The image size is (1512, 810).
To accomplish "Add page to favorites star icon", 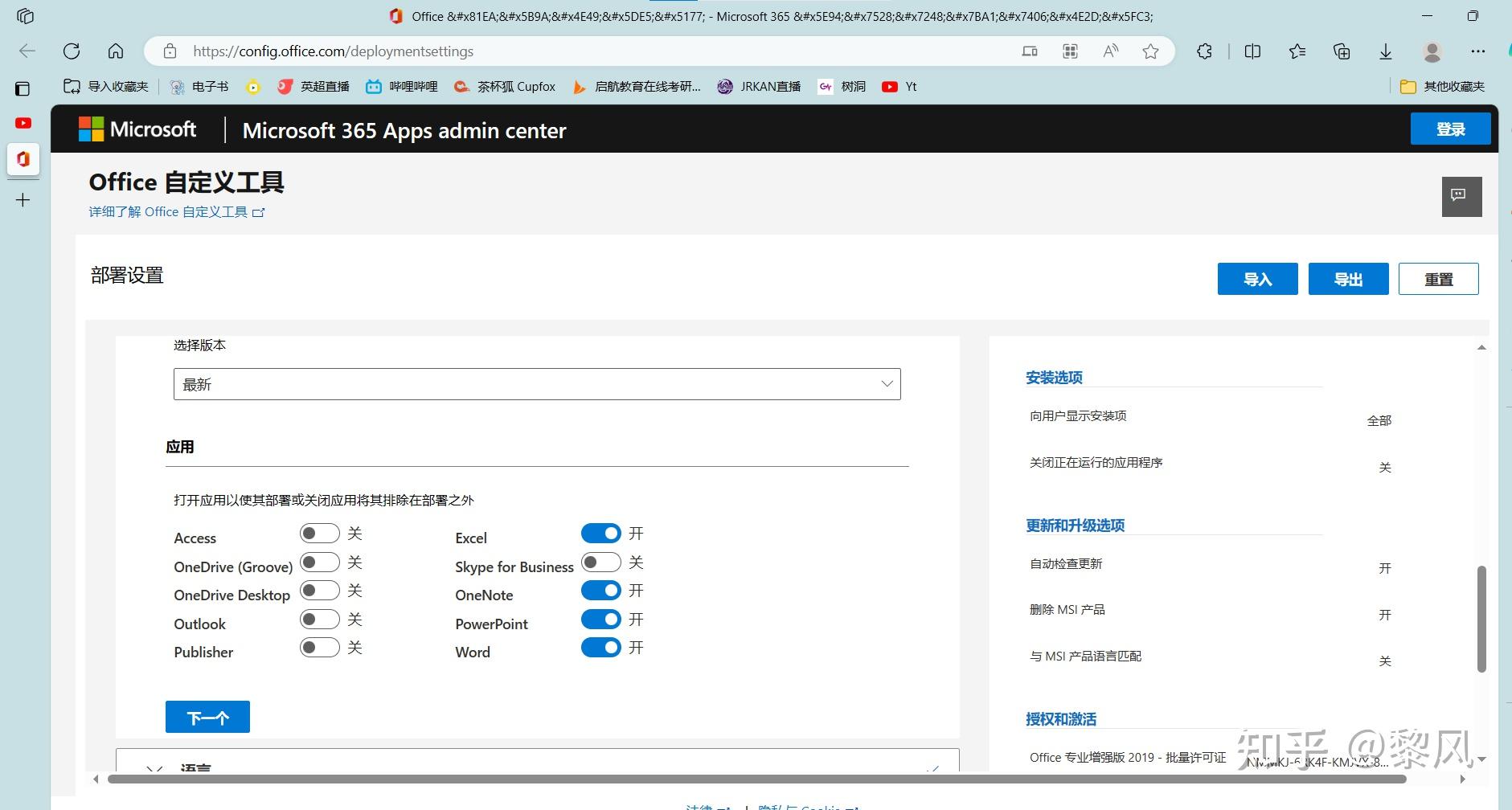I will [x=1150, y=51].
